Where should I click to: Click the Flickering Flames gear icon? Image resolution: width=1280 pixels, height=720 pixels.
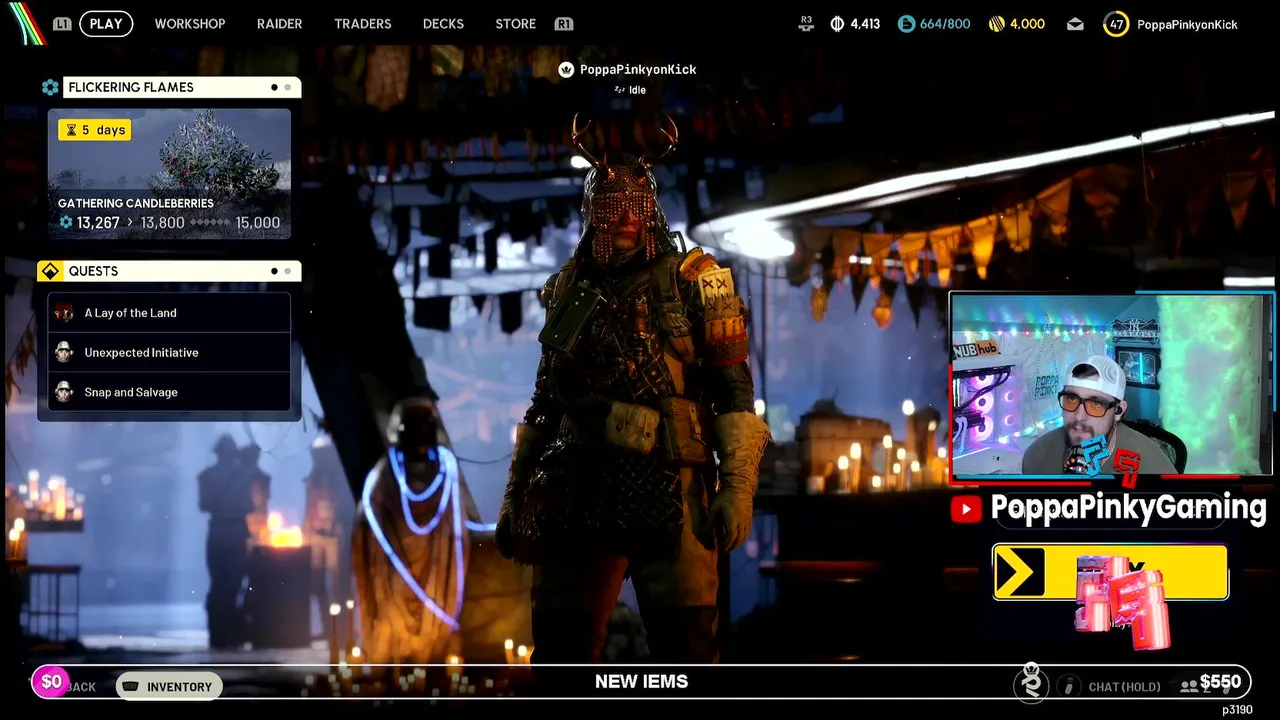point(50,87)
